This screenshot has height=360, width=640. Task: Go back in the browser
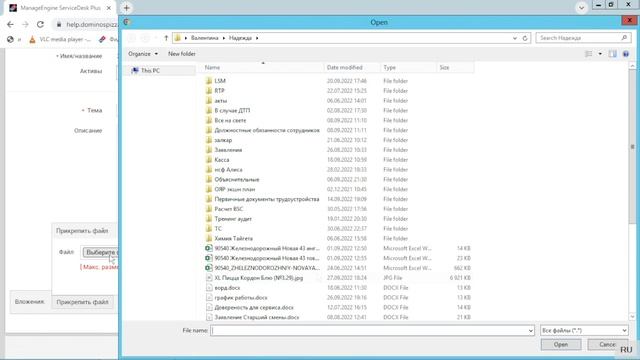(10, 24)
